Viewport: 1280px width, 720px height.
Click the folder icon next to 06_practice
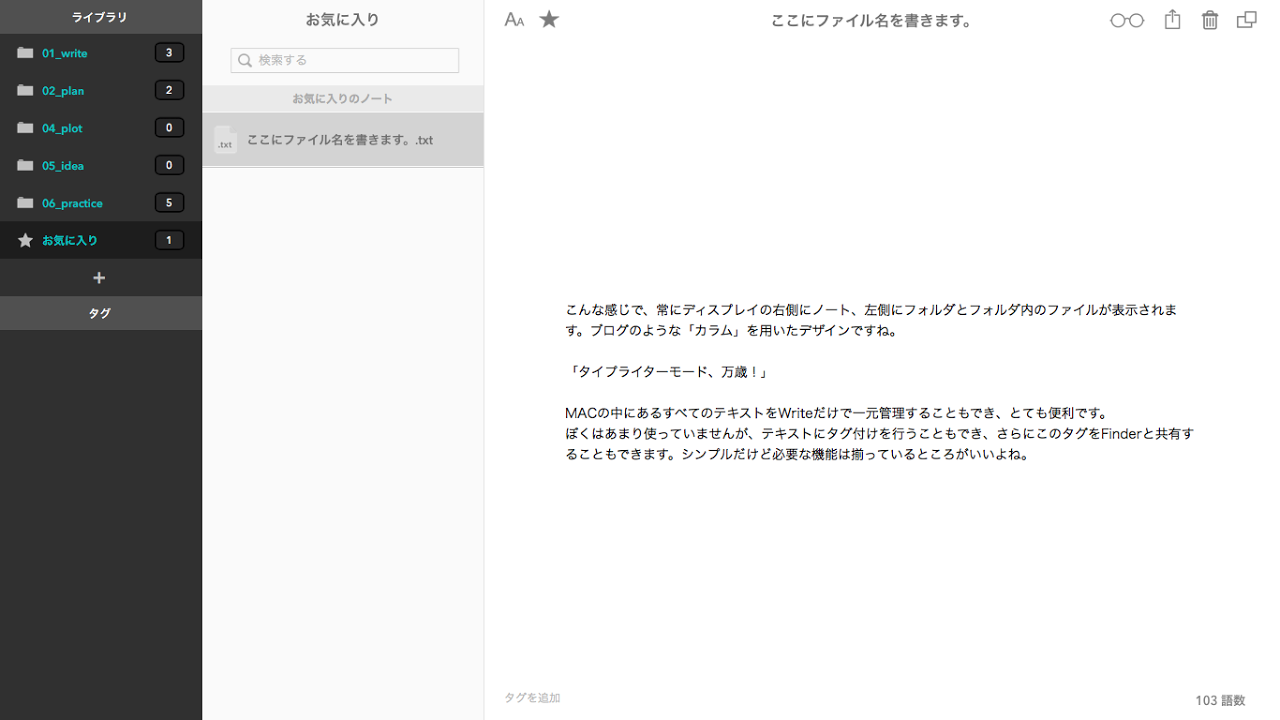pyautogui.click(x=26, y=203)
